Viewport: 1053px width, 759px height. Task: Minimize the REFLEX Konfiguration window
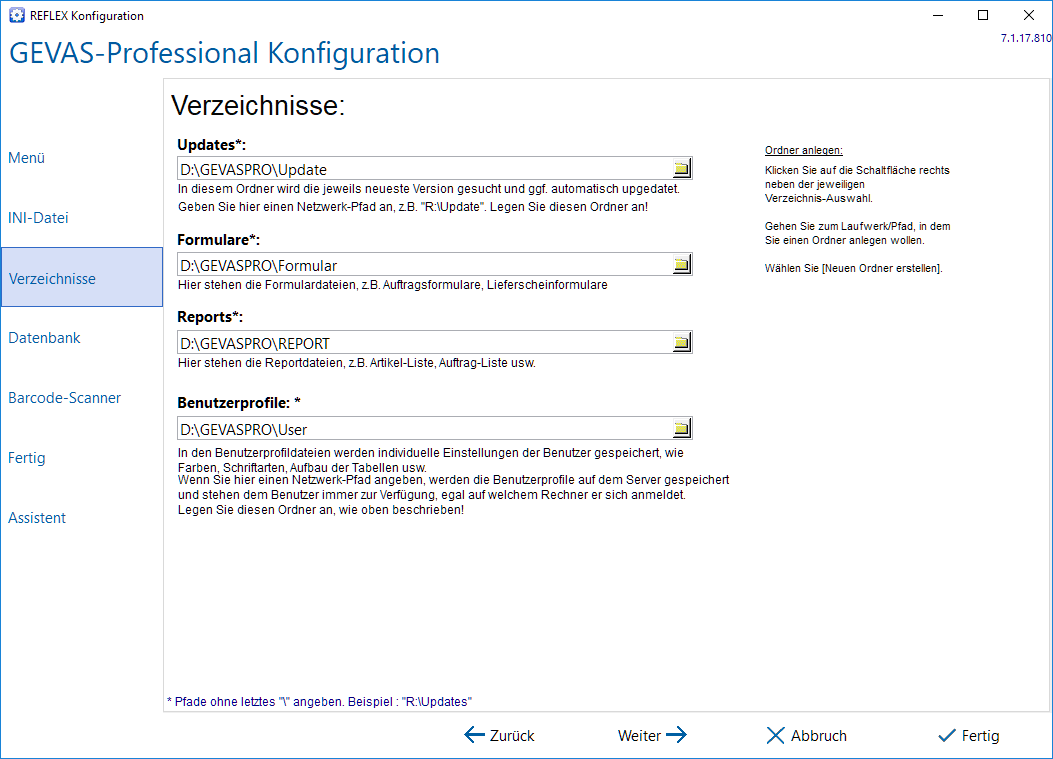(938, 15)
